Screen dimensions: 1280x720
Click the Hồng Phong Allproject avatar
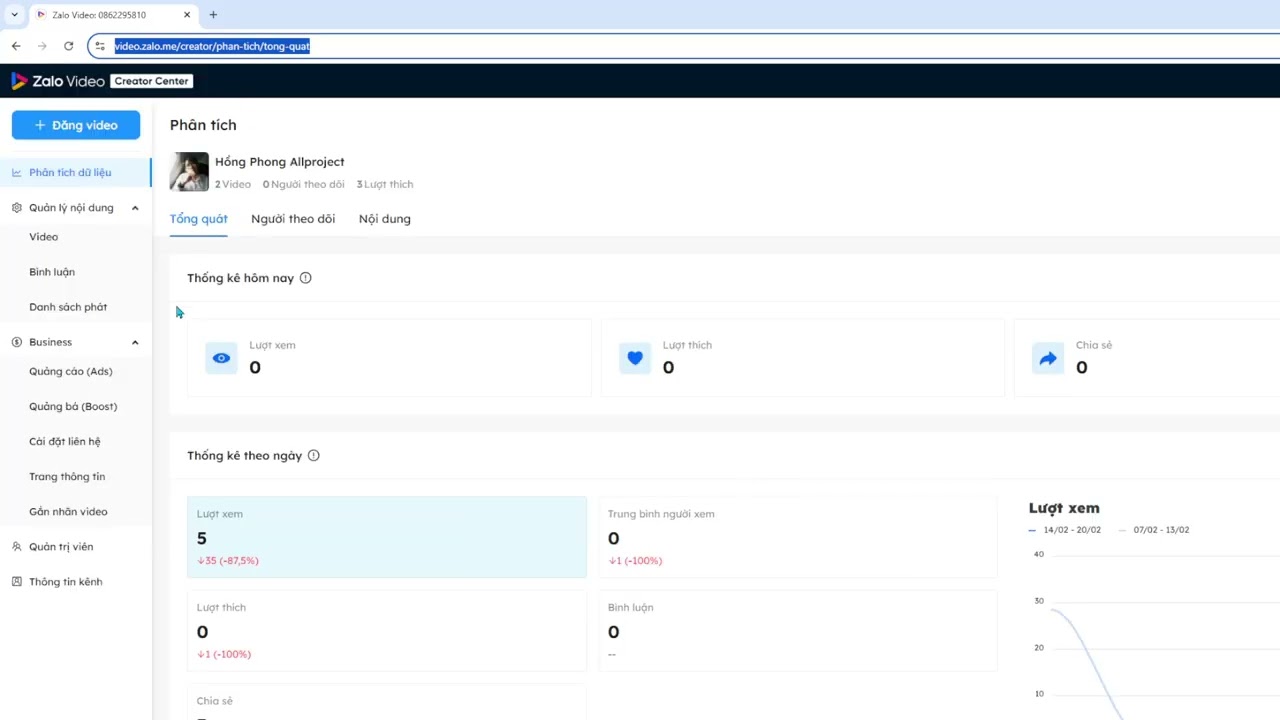(189, 172)
